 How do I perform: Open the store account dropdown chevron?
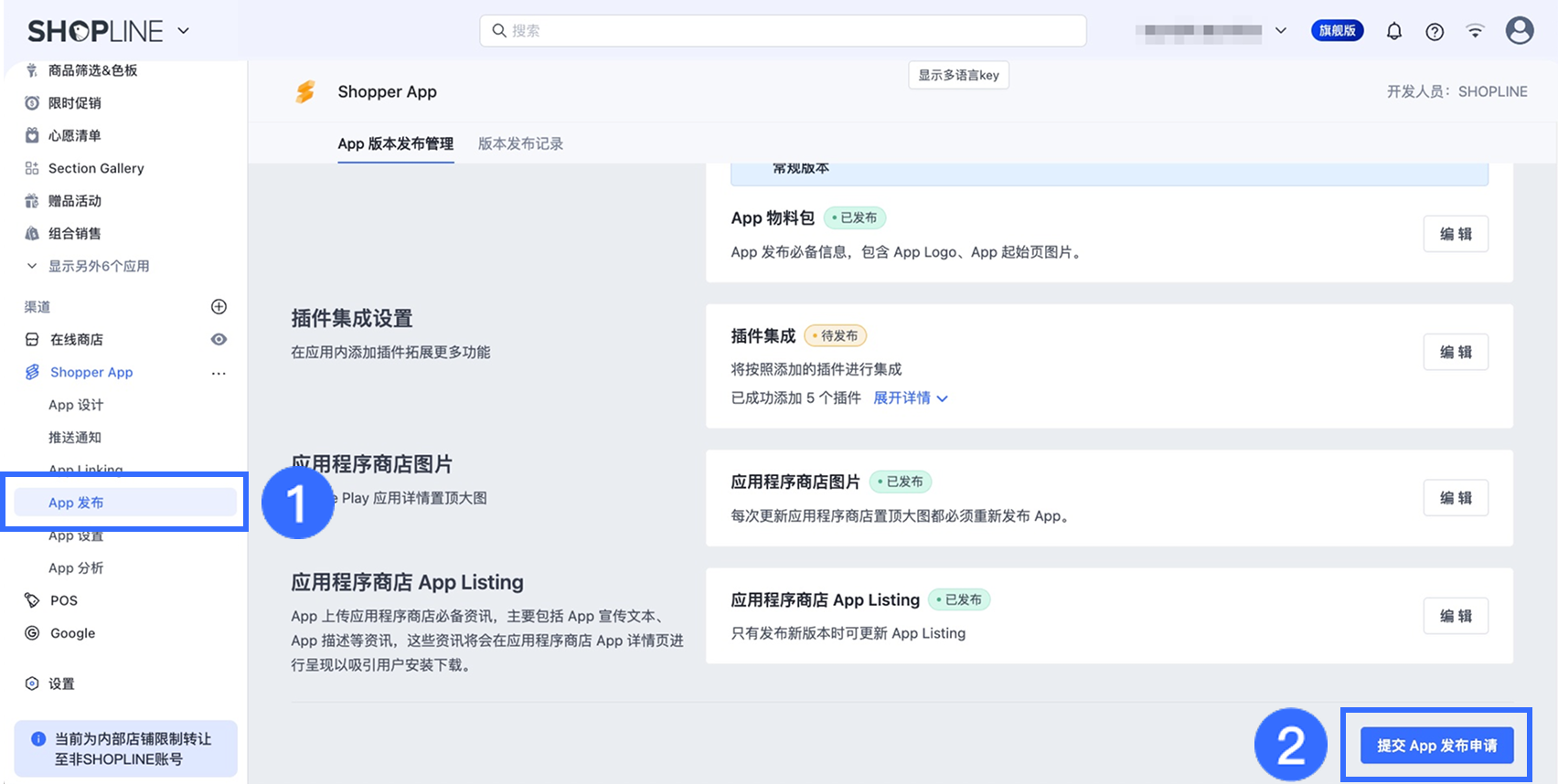coord(1280,31)
